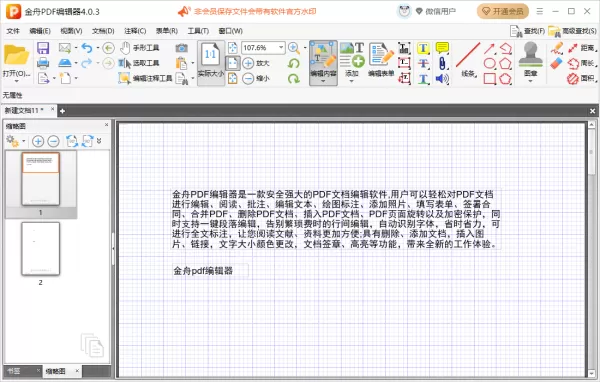
Task: Expand the stamp (图章) dropdown arrow
Action: pyautogui.click(x=530, y=81)
